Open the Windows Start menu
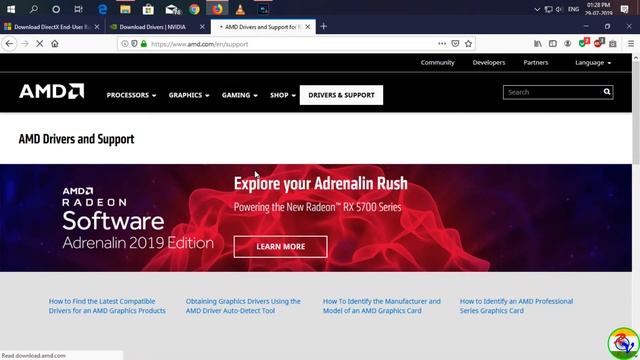 coord(11,9)
